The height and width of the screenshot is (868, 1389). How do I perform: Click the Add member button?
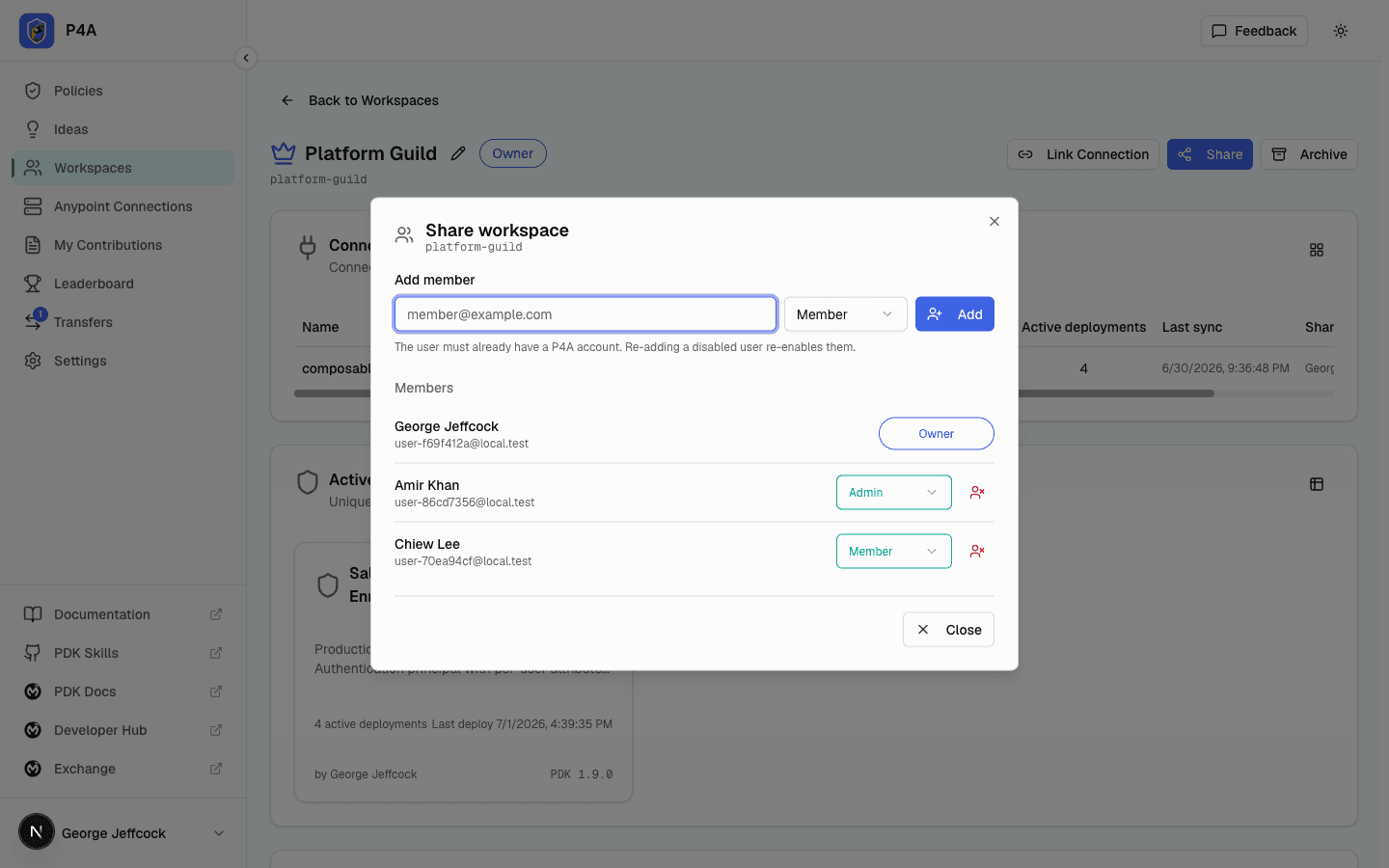[955, 314]
